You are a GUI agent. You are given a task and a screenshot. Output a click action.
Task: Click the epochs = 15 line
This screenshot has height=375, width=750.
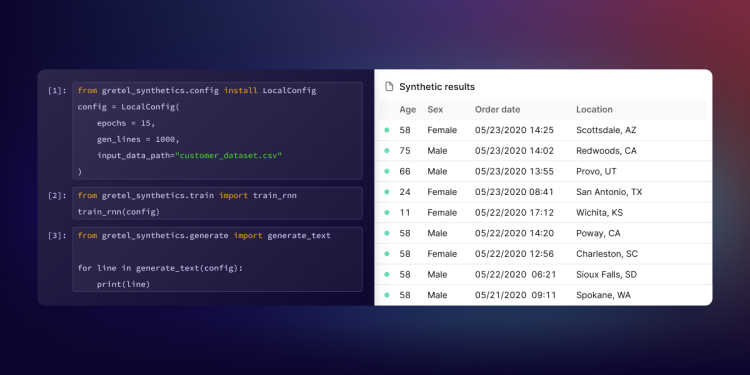[126, 123]
